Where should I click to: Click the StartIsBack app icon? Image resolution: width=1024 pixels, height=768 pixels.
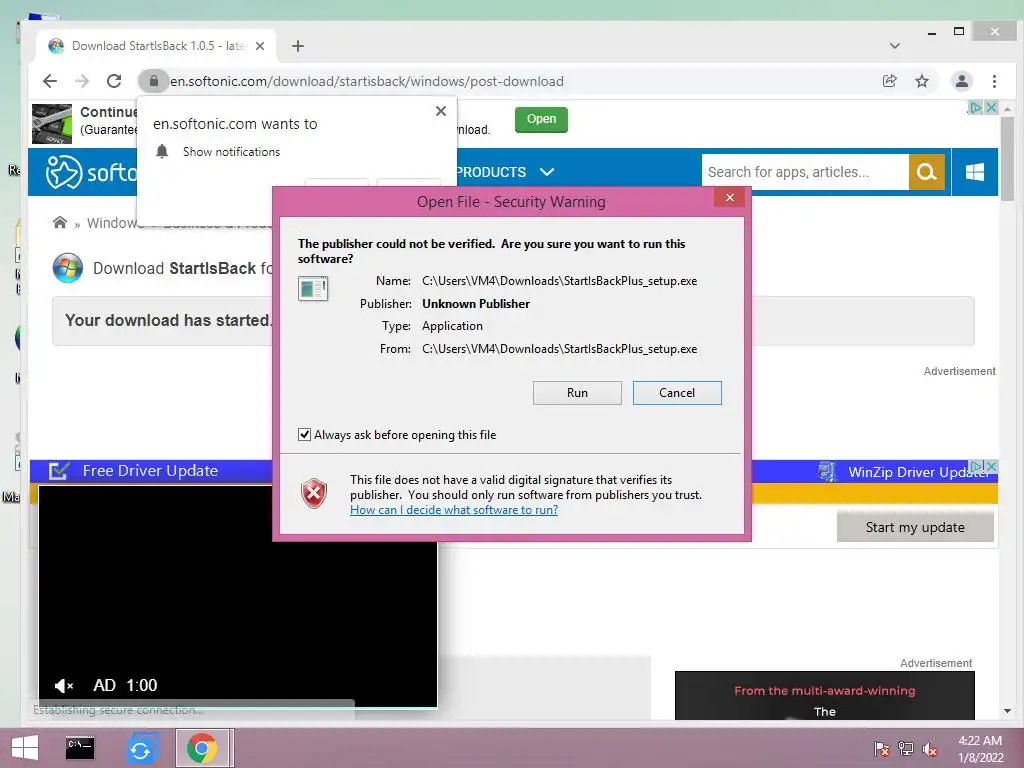coord(68,268)
